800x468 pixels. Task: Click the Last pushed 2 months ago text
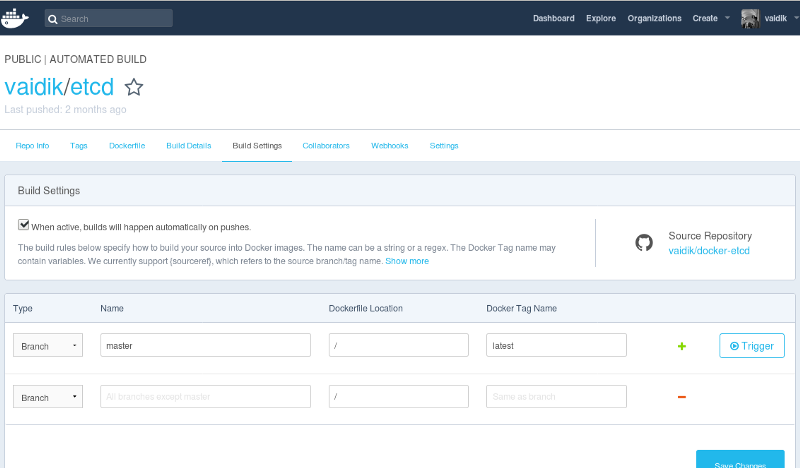[65, 109]
